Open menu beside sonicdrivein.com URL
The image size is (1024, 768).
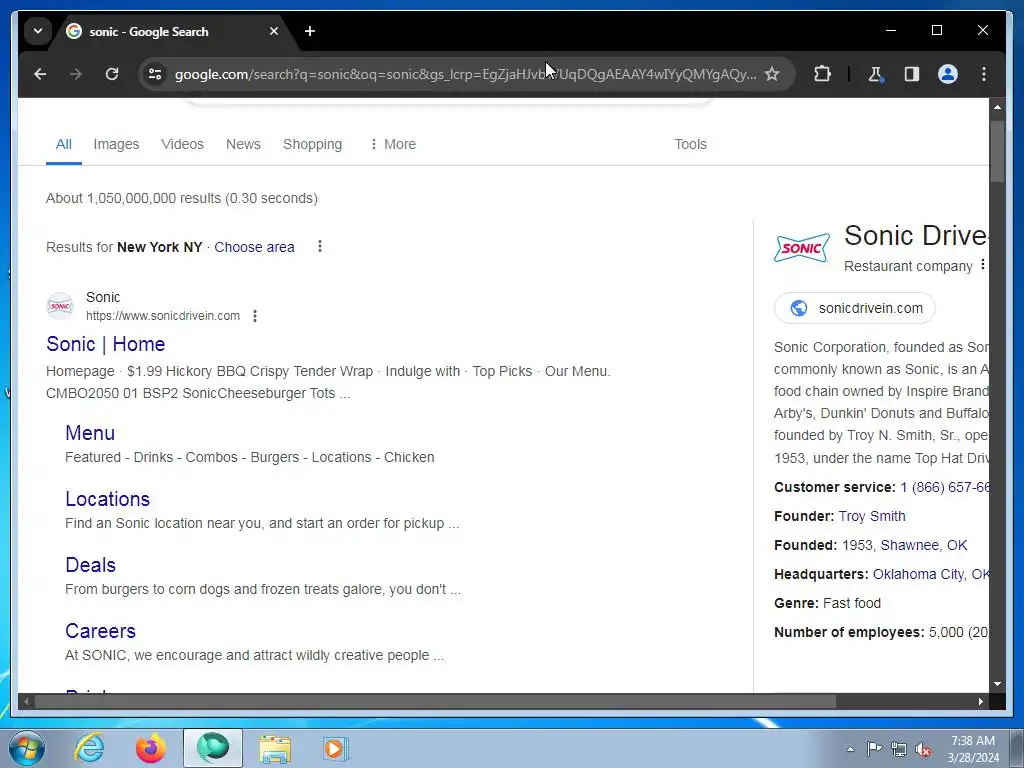255,316
